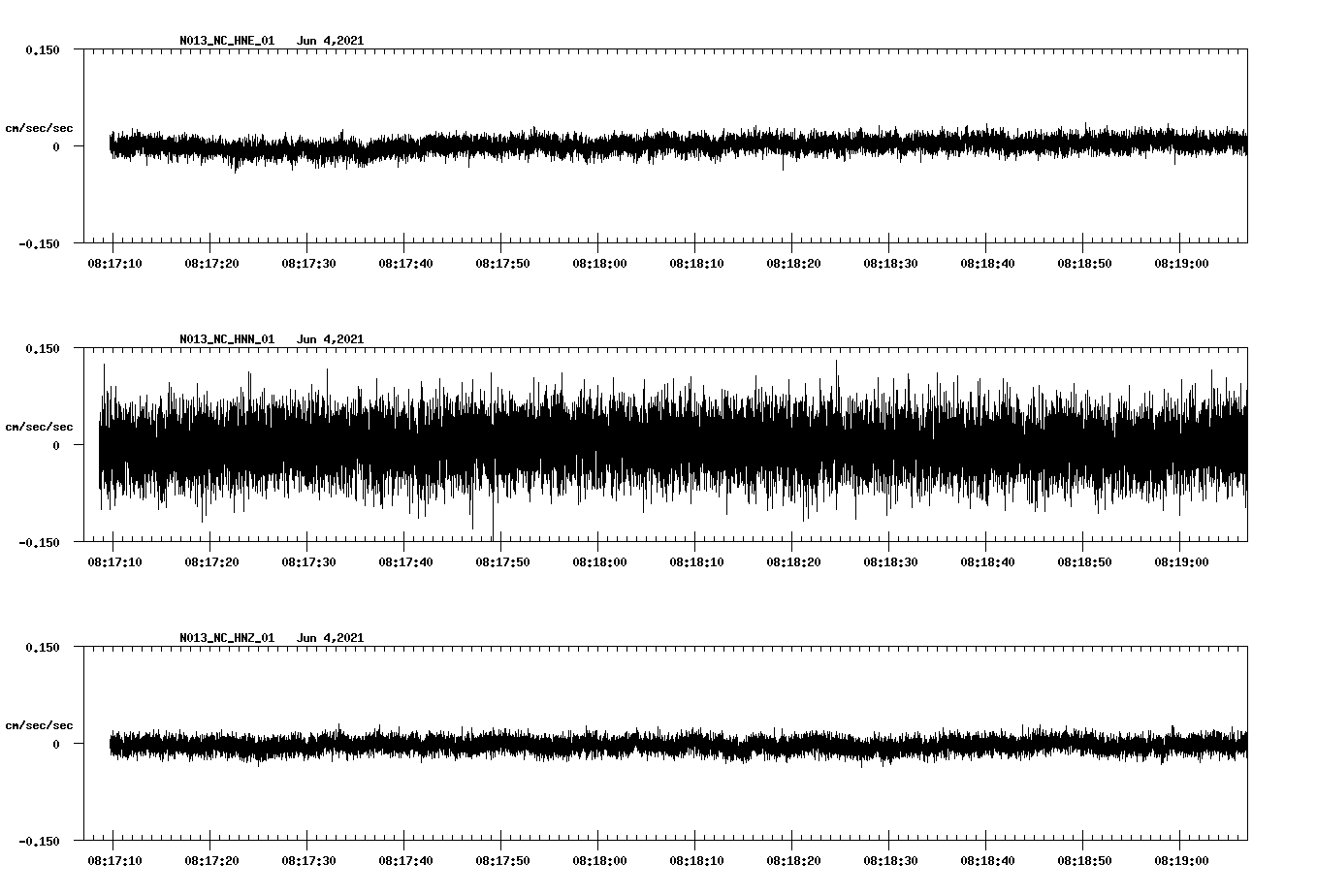
Task: Click the zero label on HNN axis
Action: pos(56,446)
